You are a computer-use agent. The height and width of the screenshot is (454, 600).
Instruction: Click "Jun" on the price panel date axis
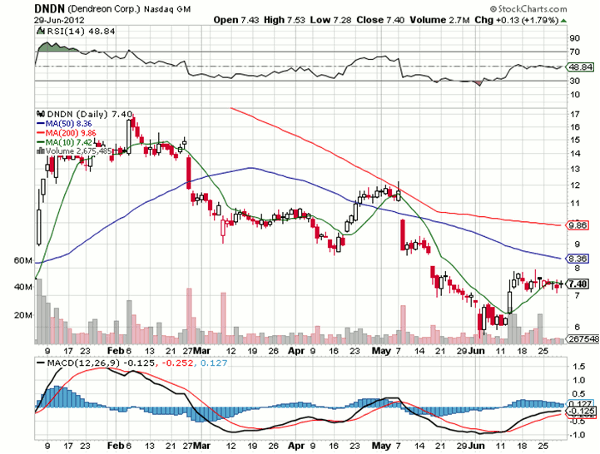(477, 351)
